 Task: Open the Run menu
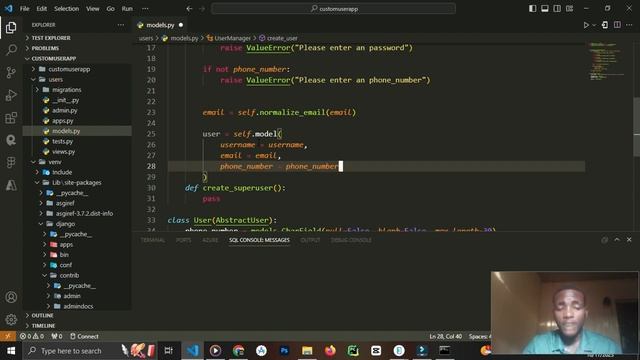coord(127,9)
